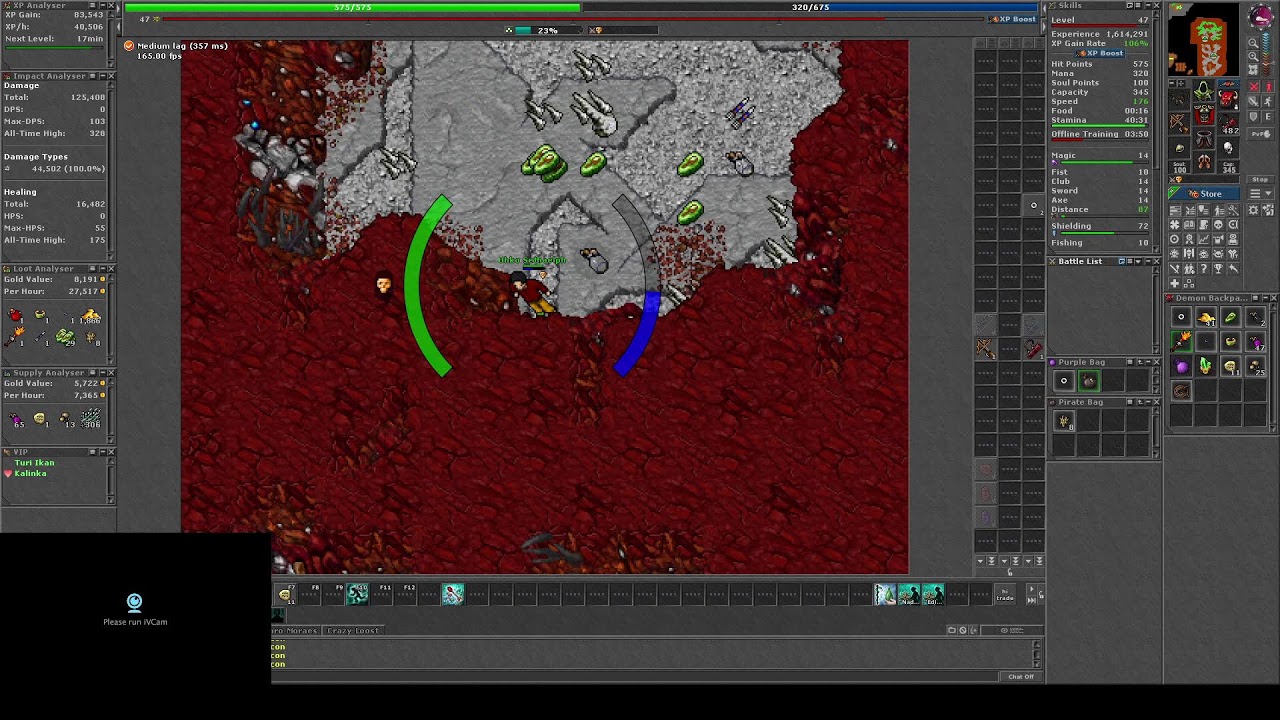
Task: Click the crossbow weapon slot
Action: 1179,123
